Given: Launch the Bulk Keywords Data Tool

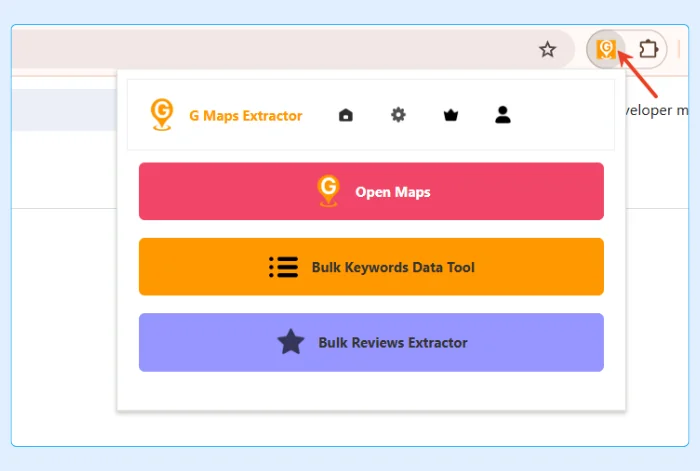Looking at the screenshot, I should (x=371, y=267).
